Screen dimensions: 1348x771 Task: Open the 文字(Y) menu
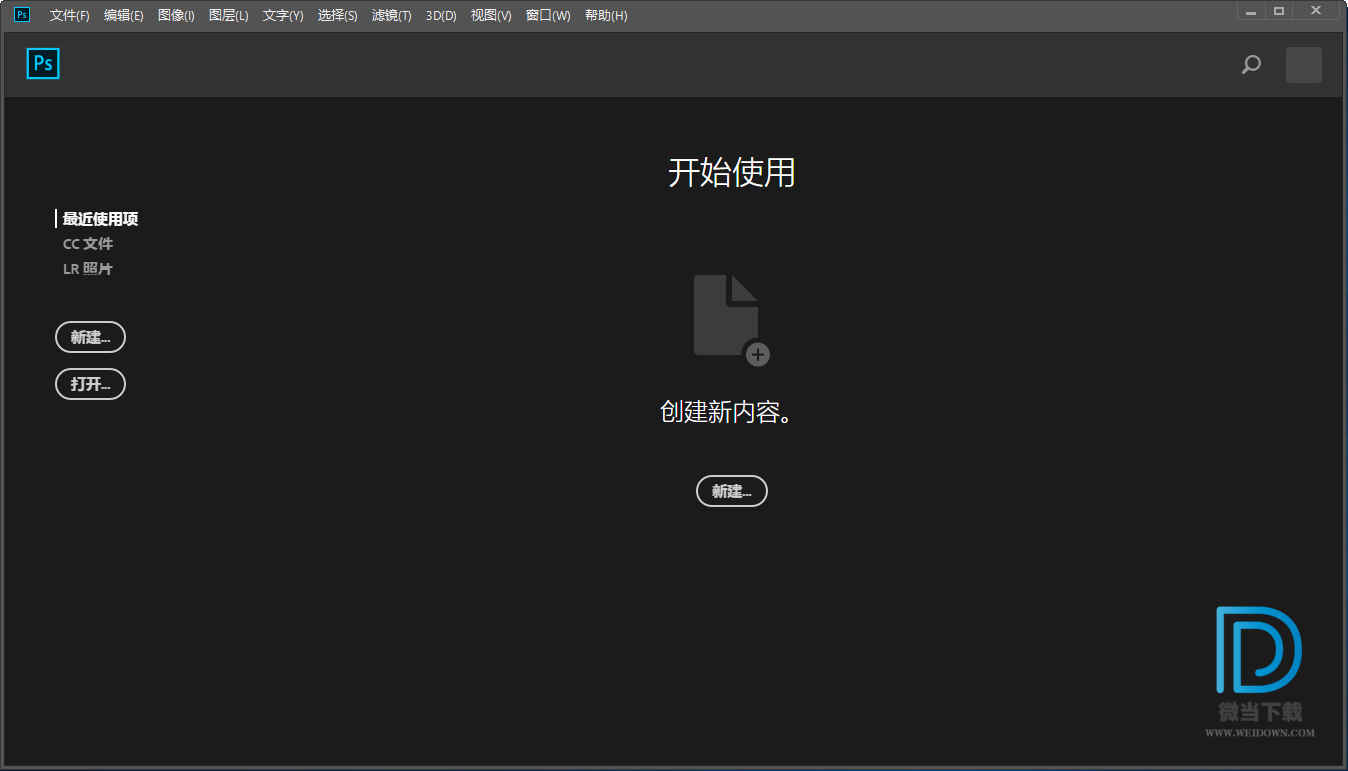click(x=283, y=16)
